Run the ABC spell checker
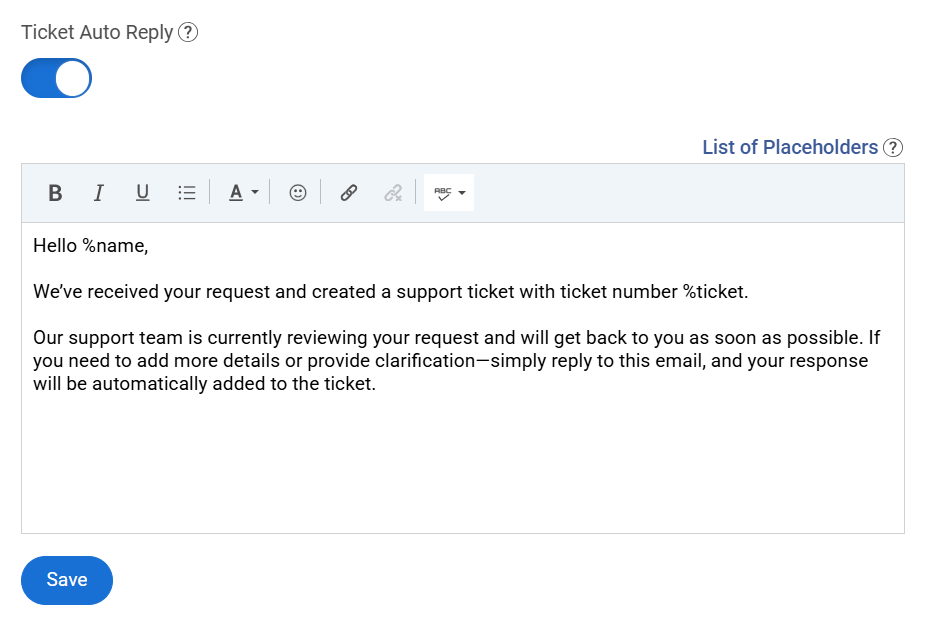 tap(442, 192)
